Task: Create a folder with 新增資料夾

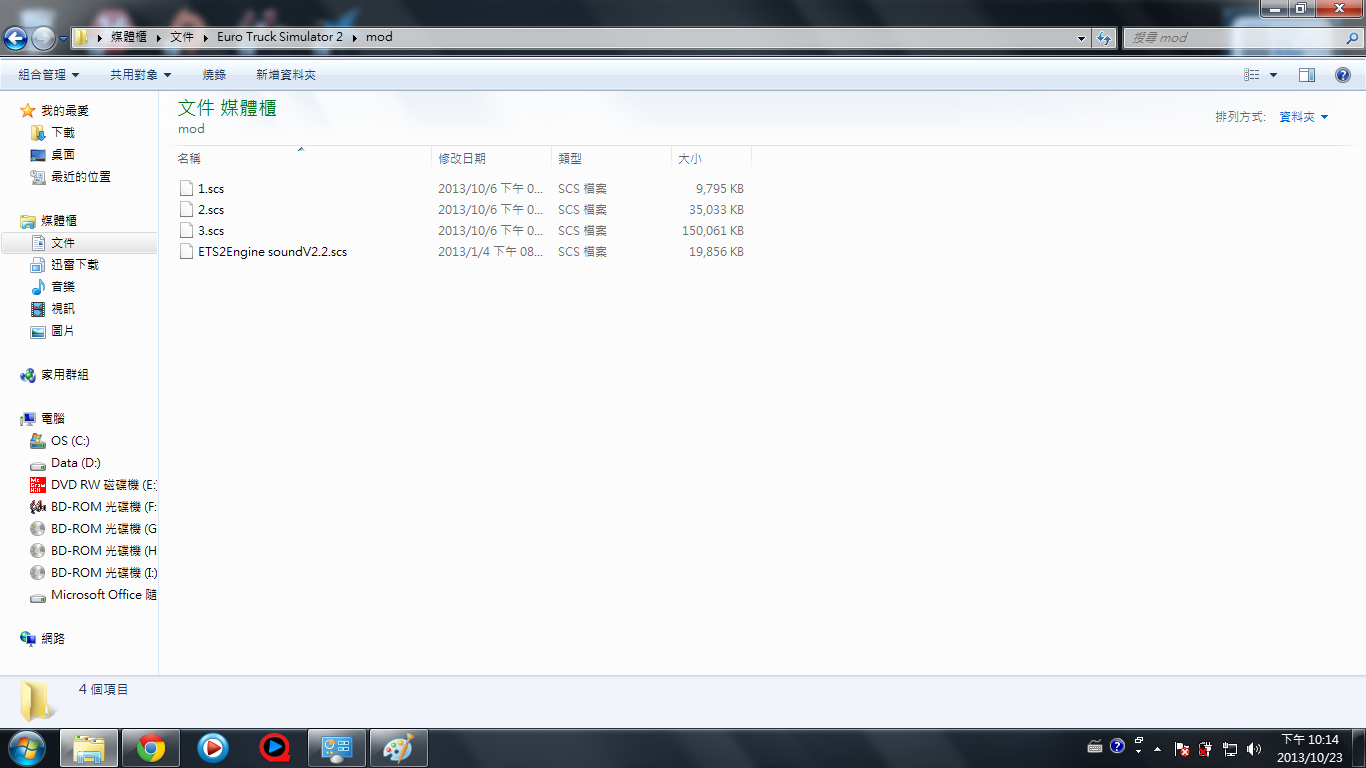Action: point(286,75)
